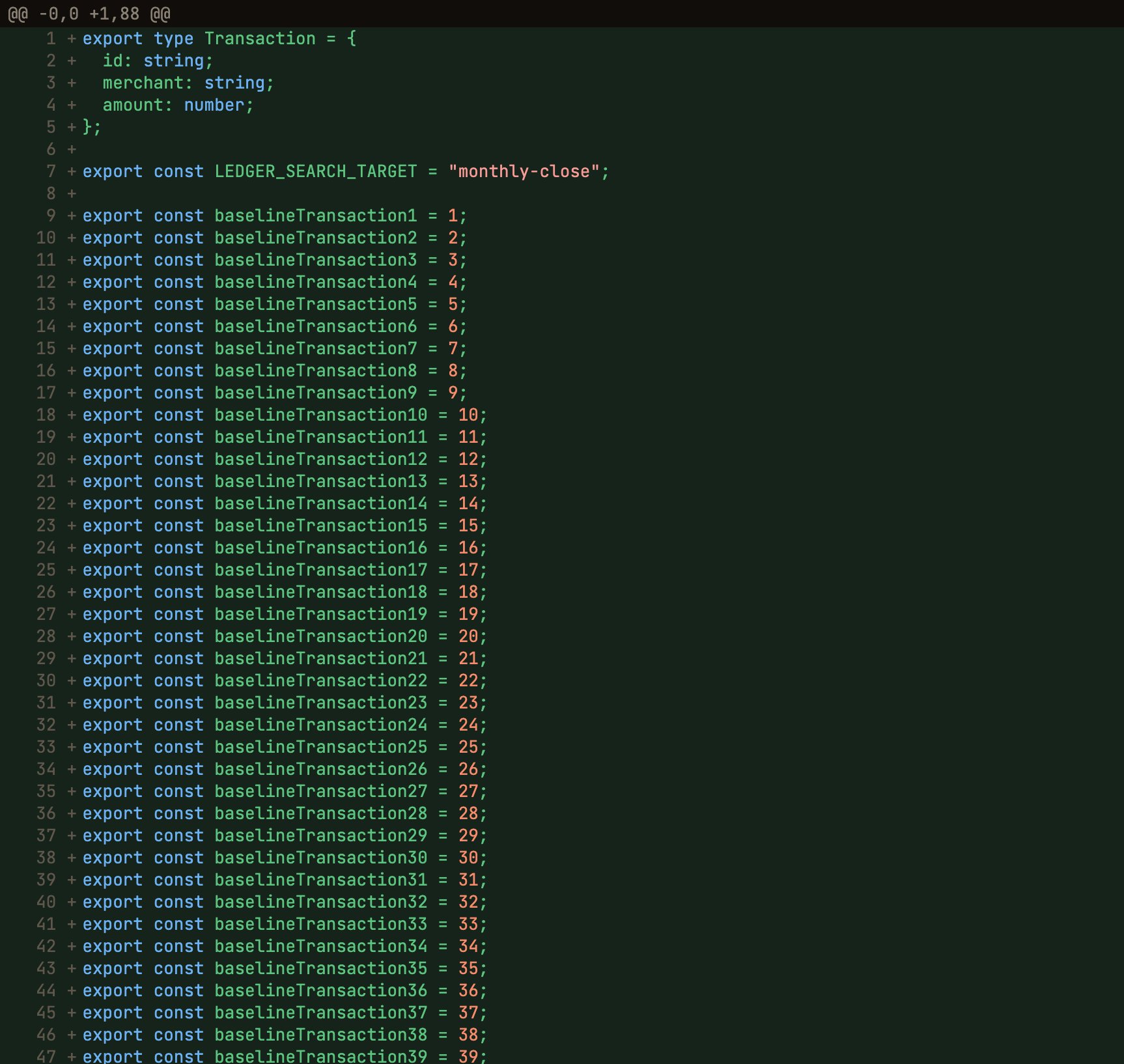Click the baselineTransaction3 identifier
Screen dimensions: 1124x1064
click(316, 260)
